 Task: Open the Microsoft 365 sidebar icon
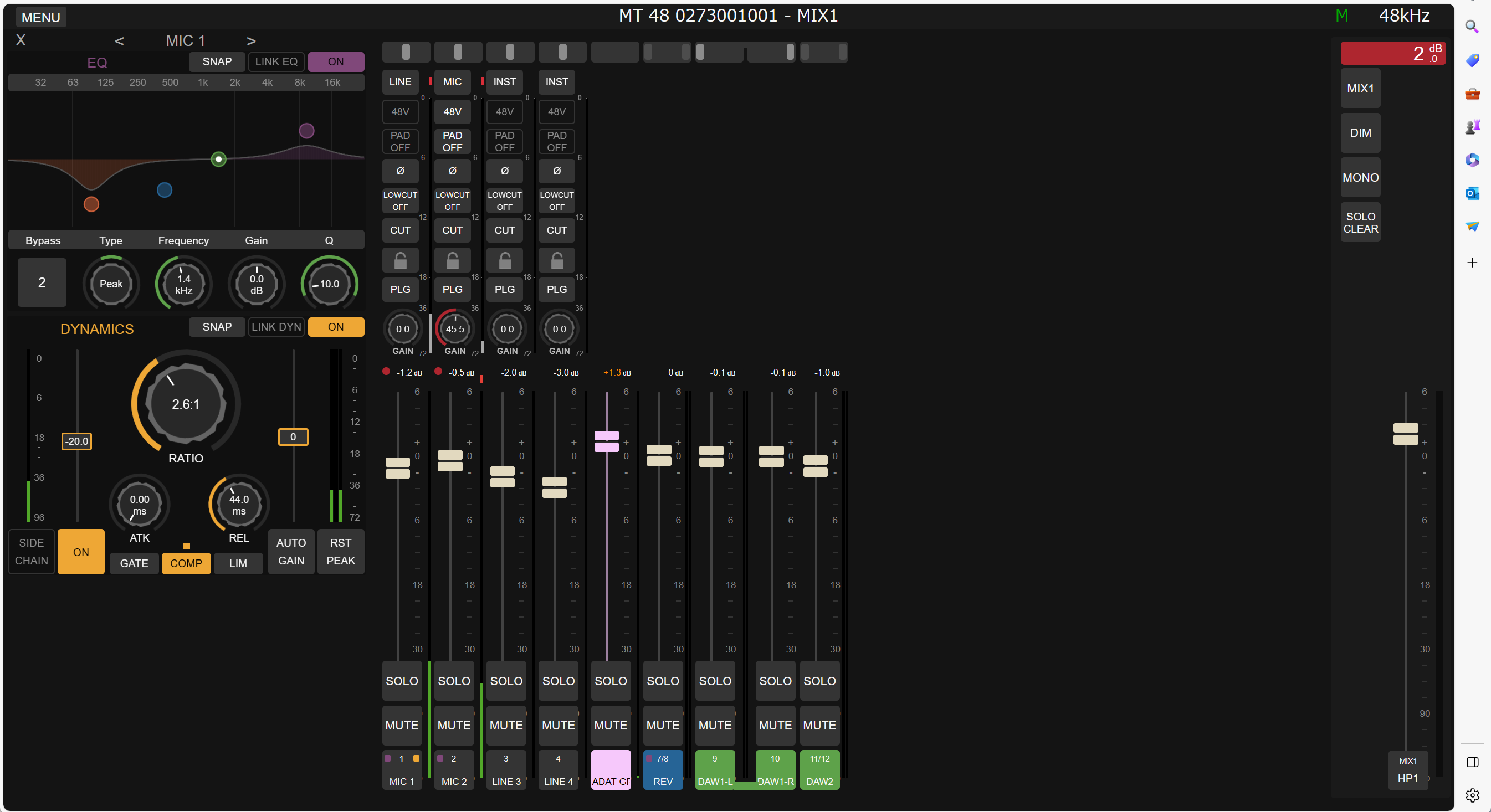click(1472, 160)
